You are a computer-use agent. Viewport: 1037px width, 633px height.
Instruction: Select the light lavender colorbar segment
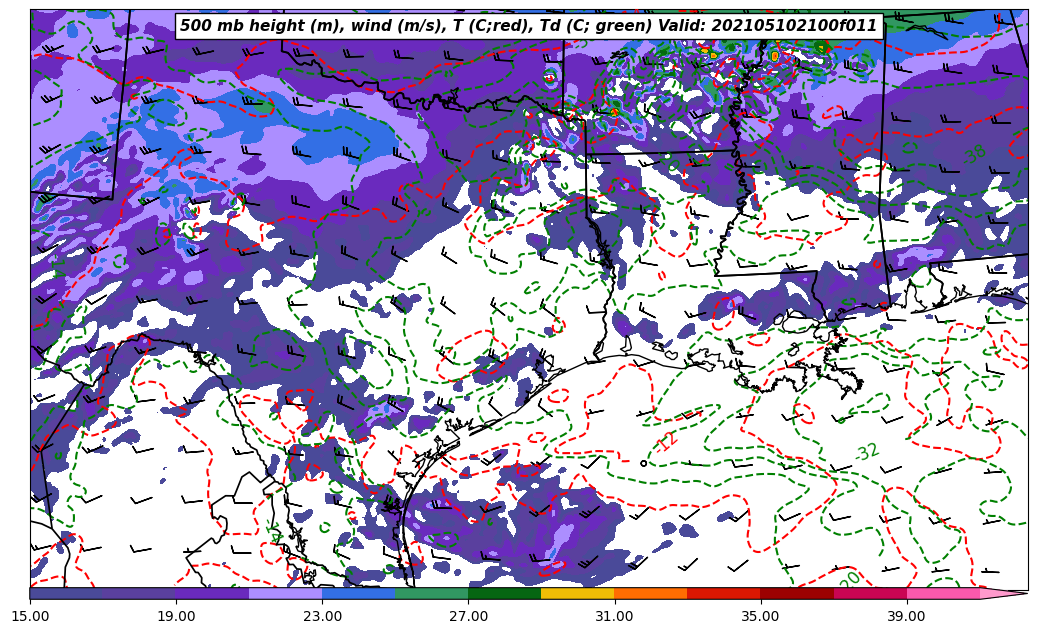tap(285, 593)
